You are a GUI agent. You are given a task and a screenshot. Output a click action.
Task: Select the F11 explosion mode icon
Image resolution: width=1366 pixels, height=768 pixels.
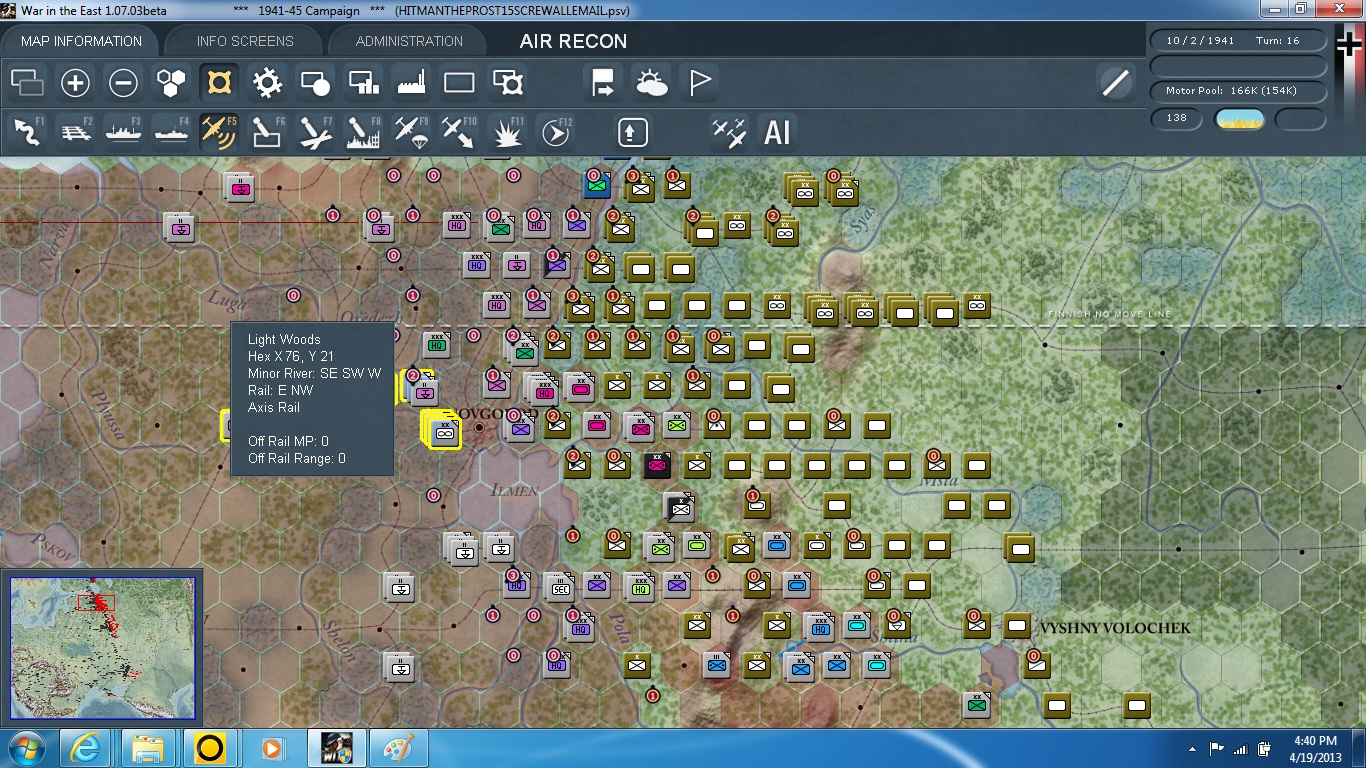coord(507,131)
